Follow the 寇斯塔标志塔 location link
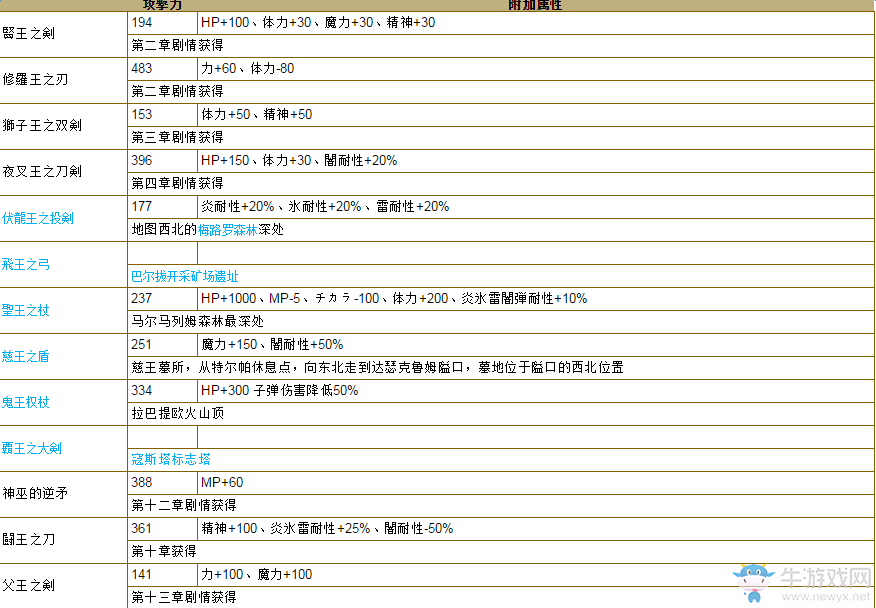 click(171, 459)
